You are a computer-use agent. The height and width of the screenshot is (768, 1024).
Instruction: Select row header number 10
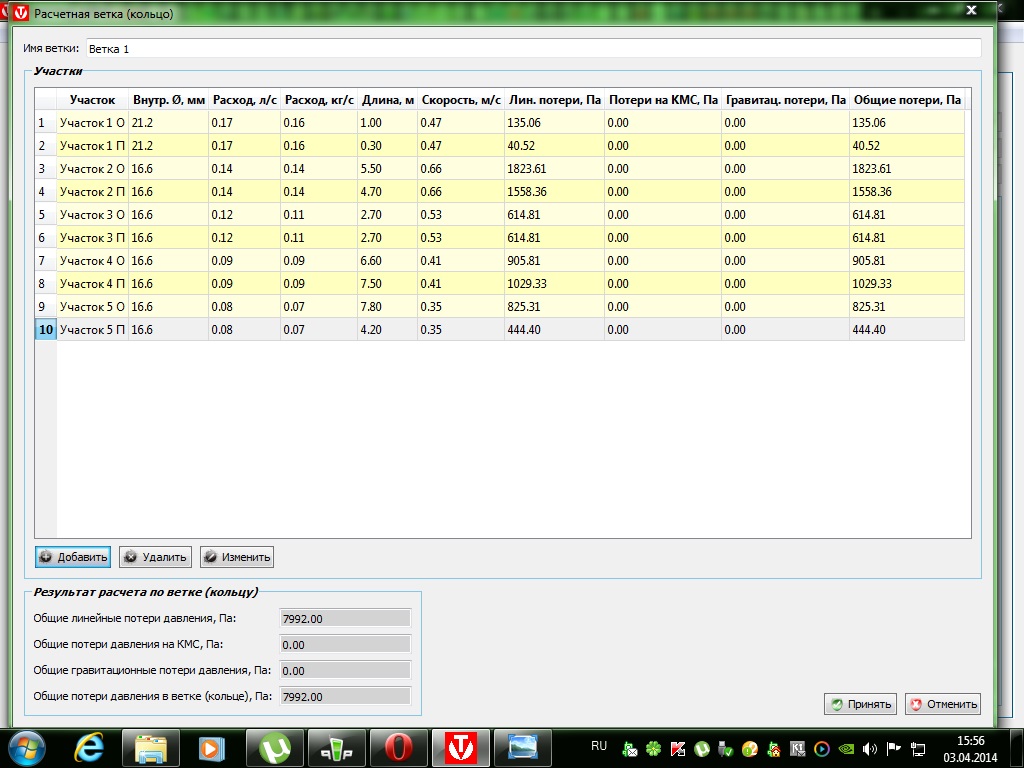tap(46, 329)
